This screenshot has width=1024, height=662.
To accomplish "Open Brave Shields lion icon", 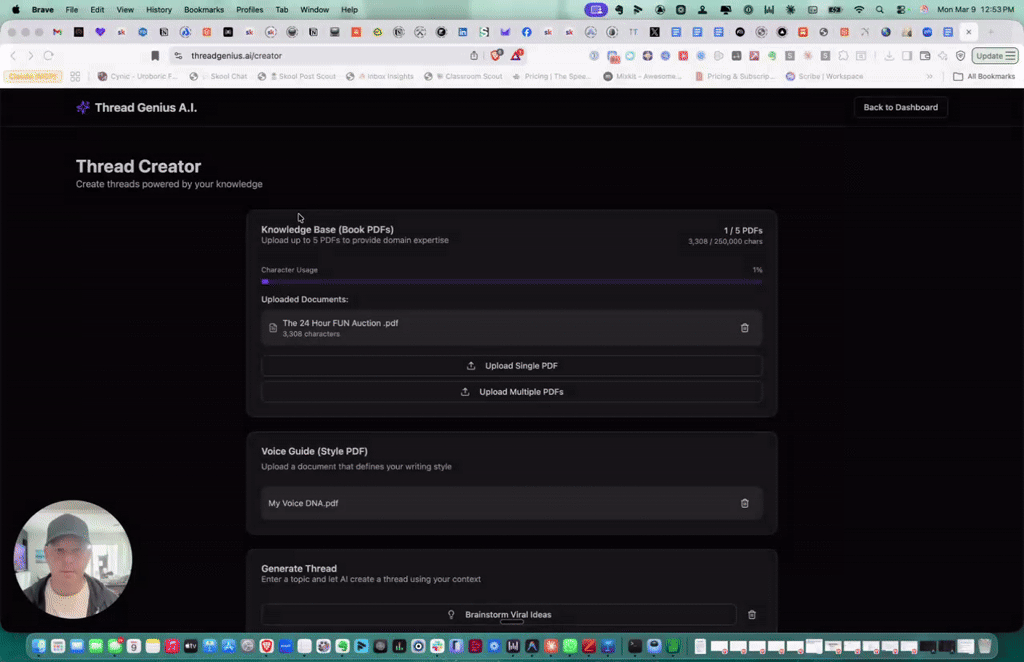I will point(496,55).
